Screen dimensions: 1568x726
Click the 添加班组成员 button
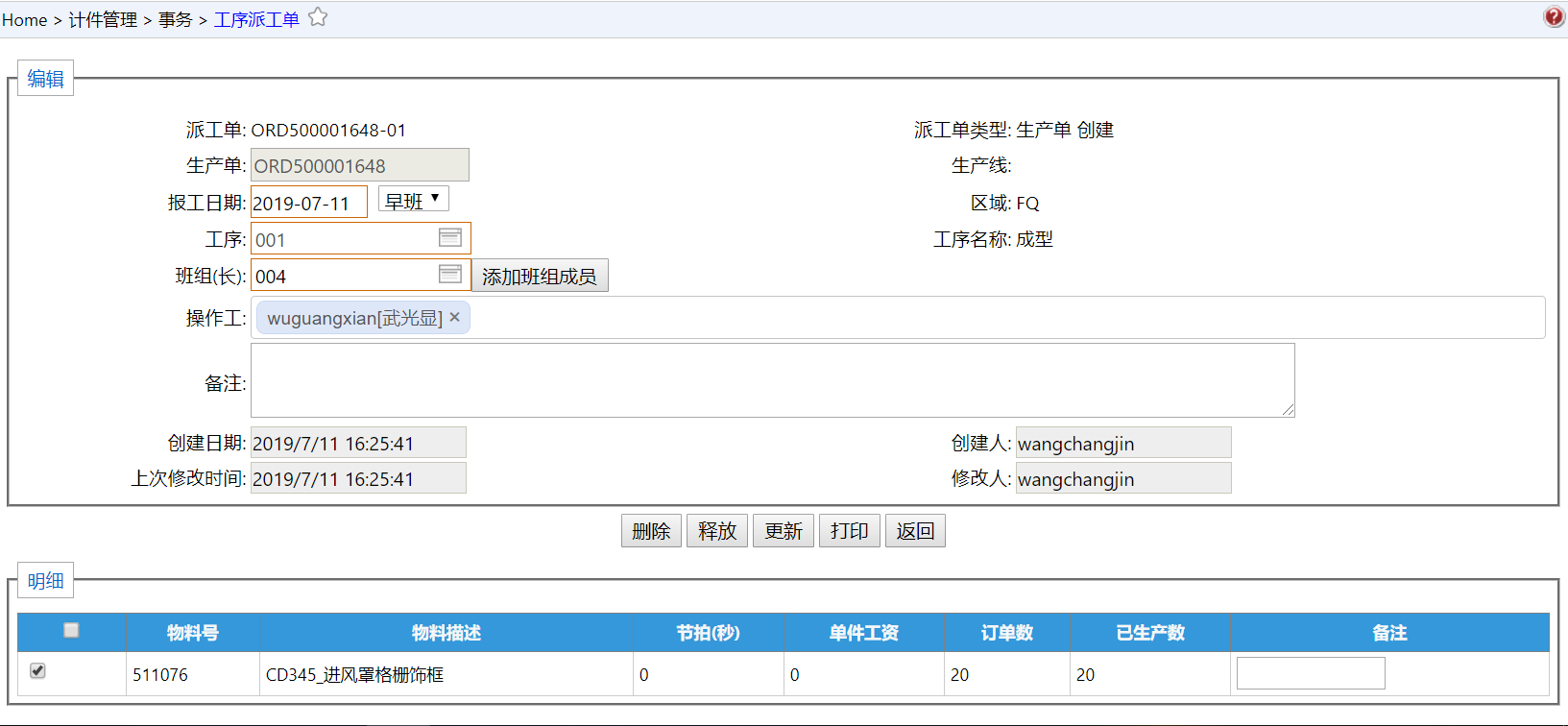(540, 276)
